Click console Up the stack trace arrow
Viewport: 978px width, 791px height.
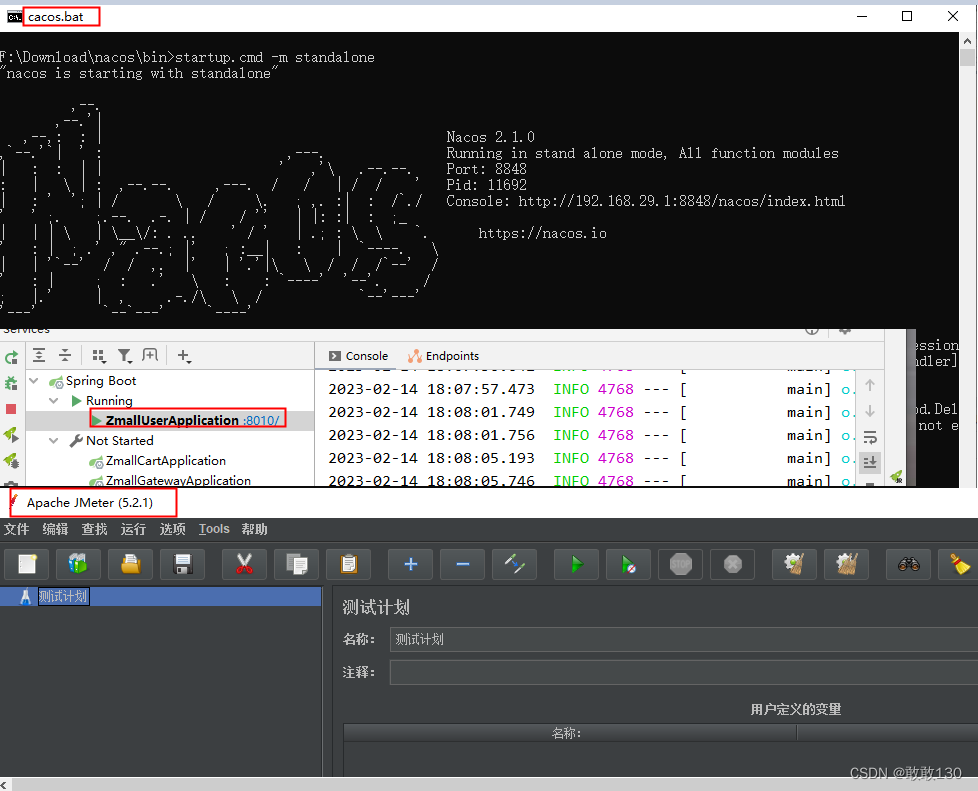coord(870,385)
